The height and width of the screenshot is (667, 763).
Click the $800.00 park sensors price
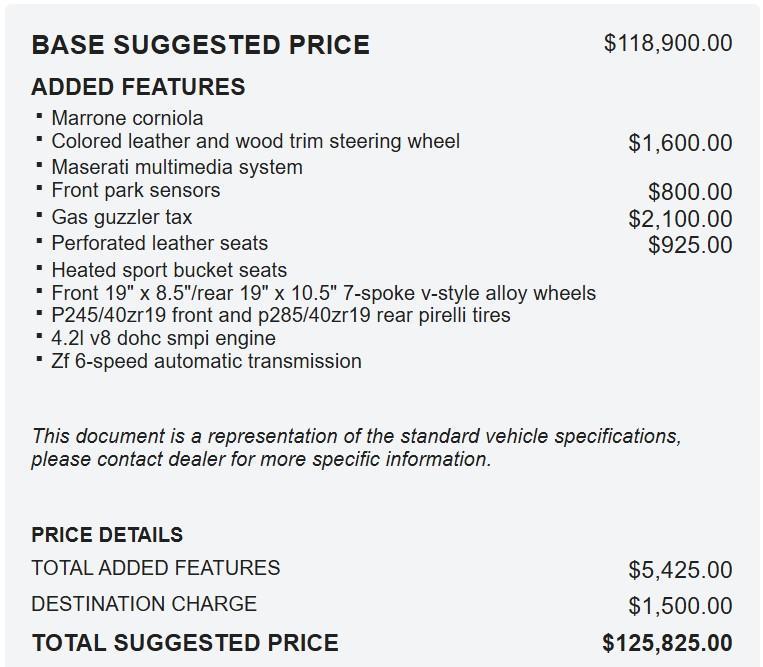tap(690, 192)
